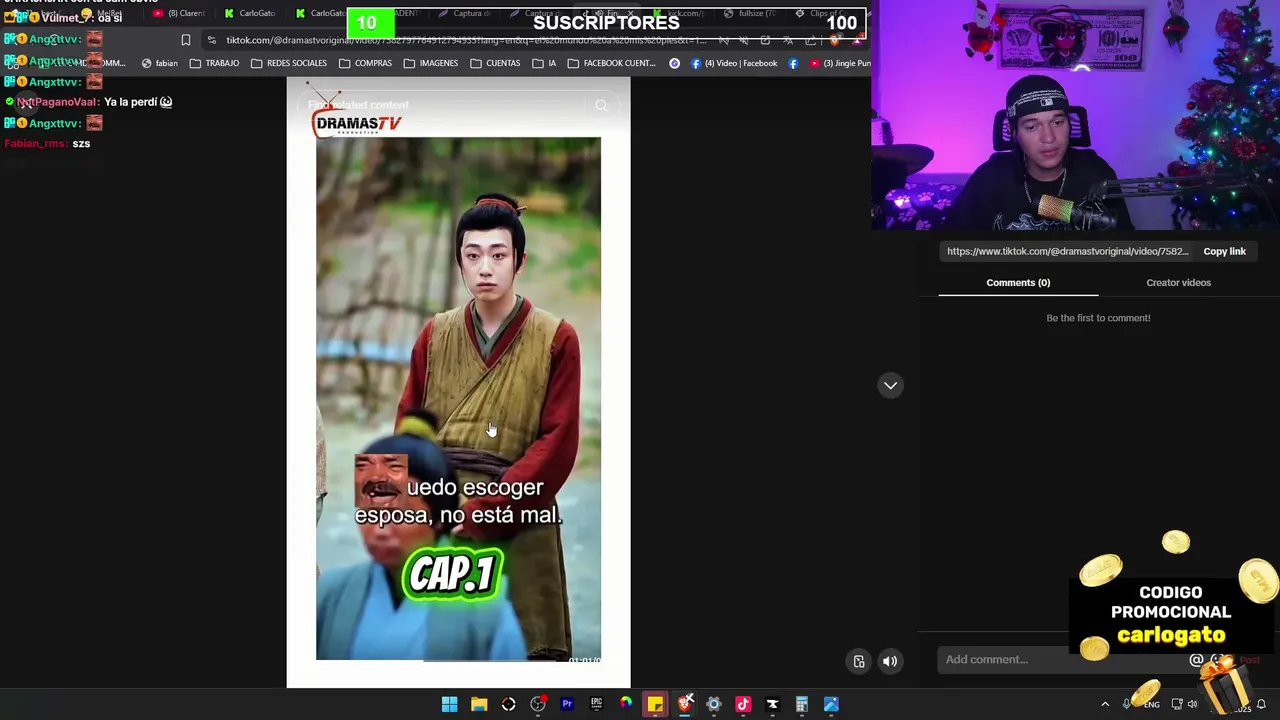
Task: Switch to the first CarloGato Kick tab
Action: pos(250,13)
